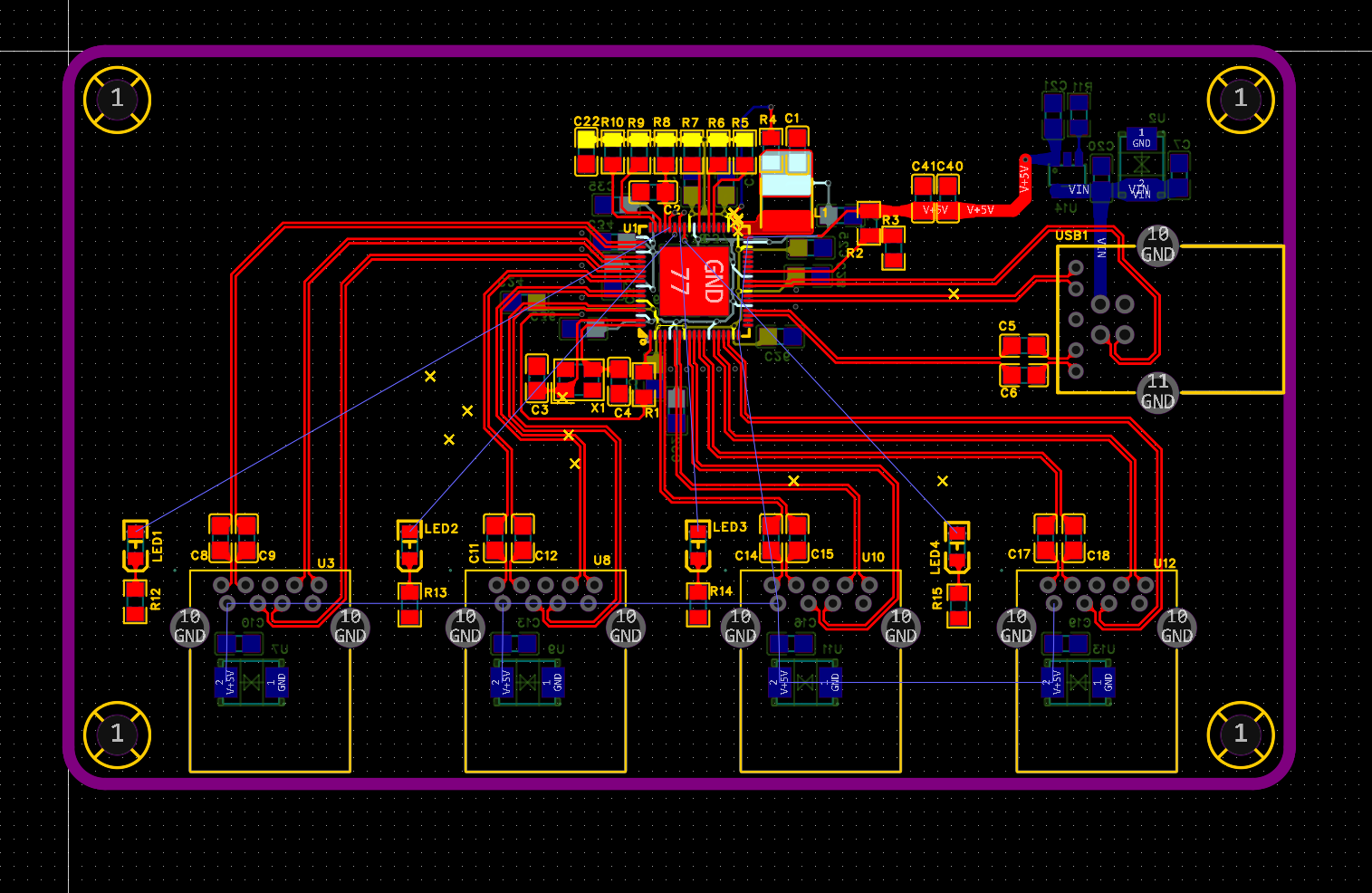The height and width of the screenshot is (893, 1372).
Task: Select resistor R9 in the top row
Action: [638, 152]
